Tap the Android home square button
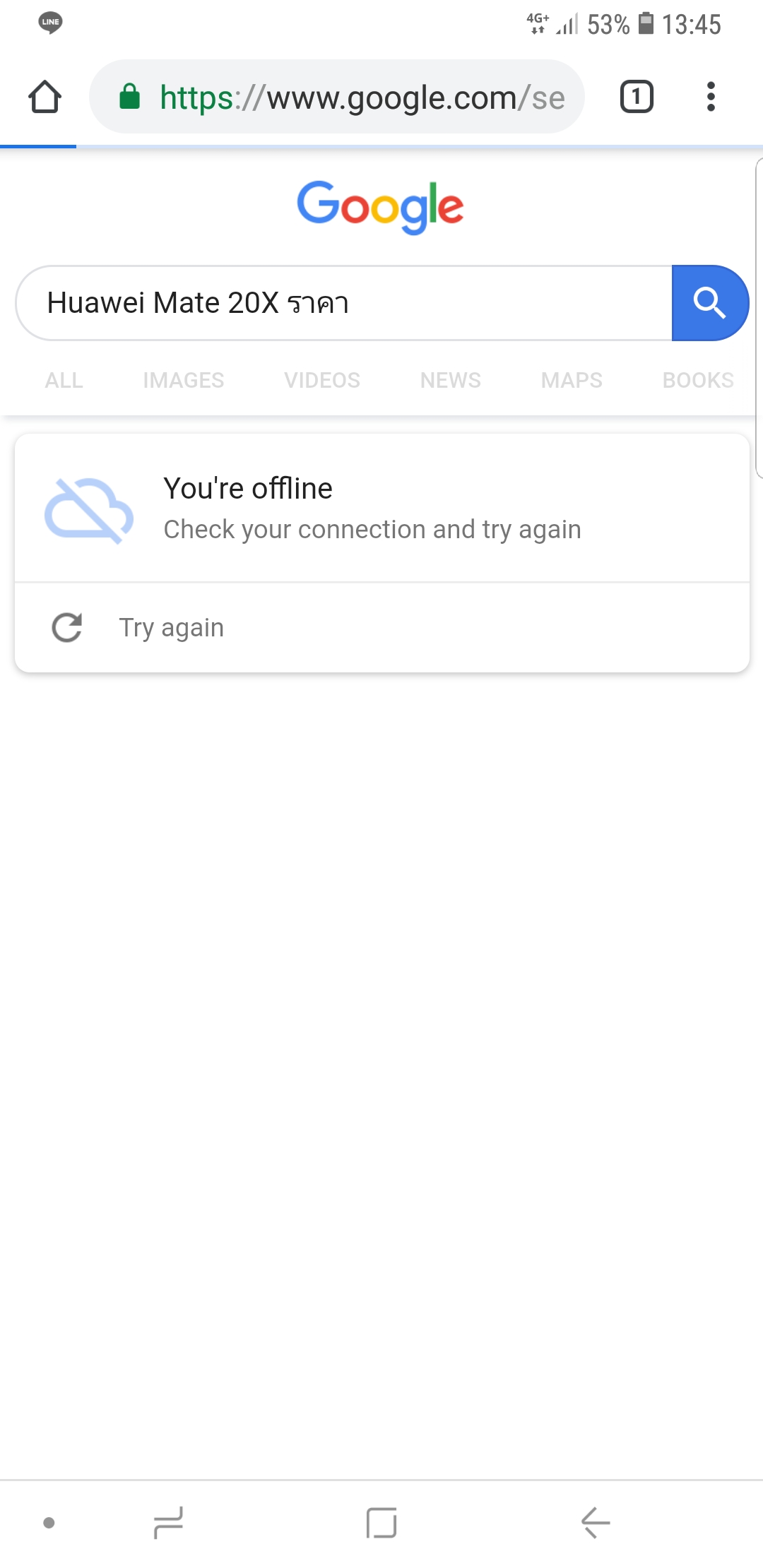The image size is (763, 1568). tap(381, 1522)
